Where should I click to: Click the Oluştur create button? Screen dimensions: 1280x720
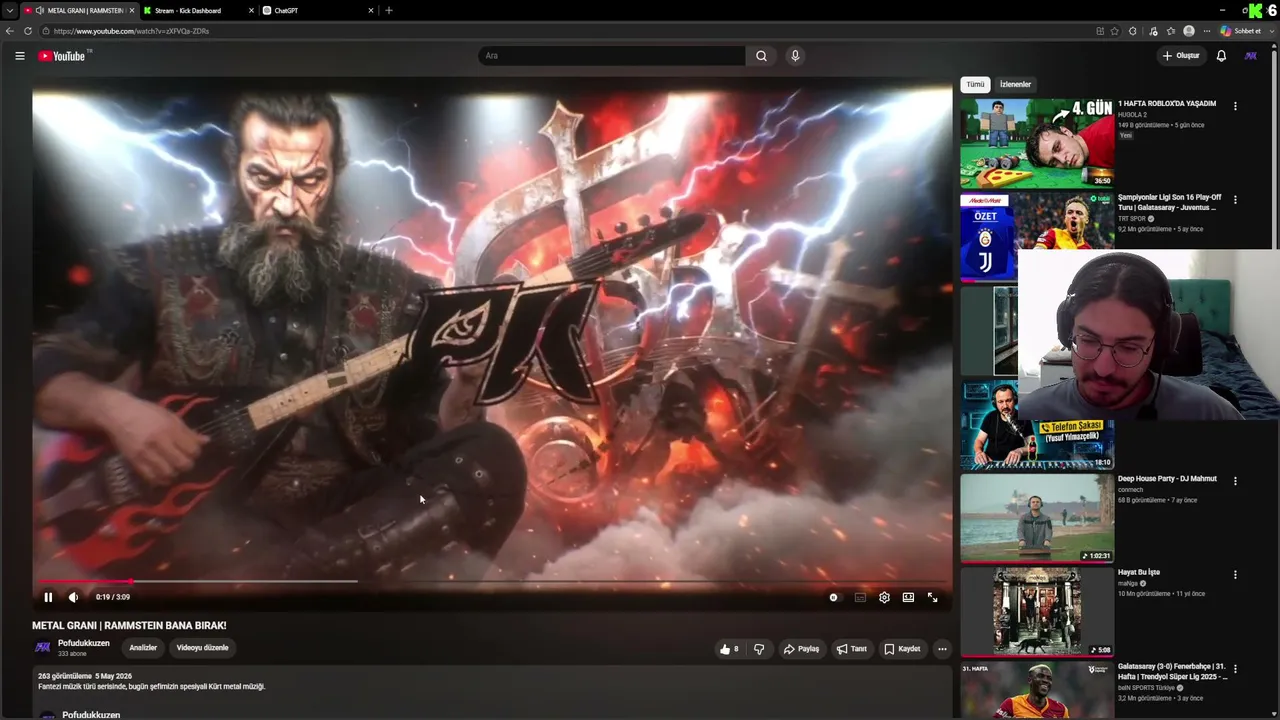1181,56
